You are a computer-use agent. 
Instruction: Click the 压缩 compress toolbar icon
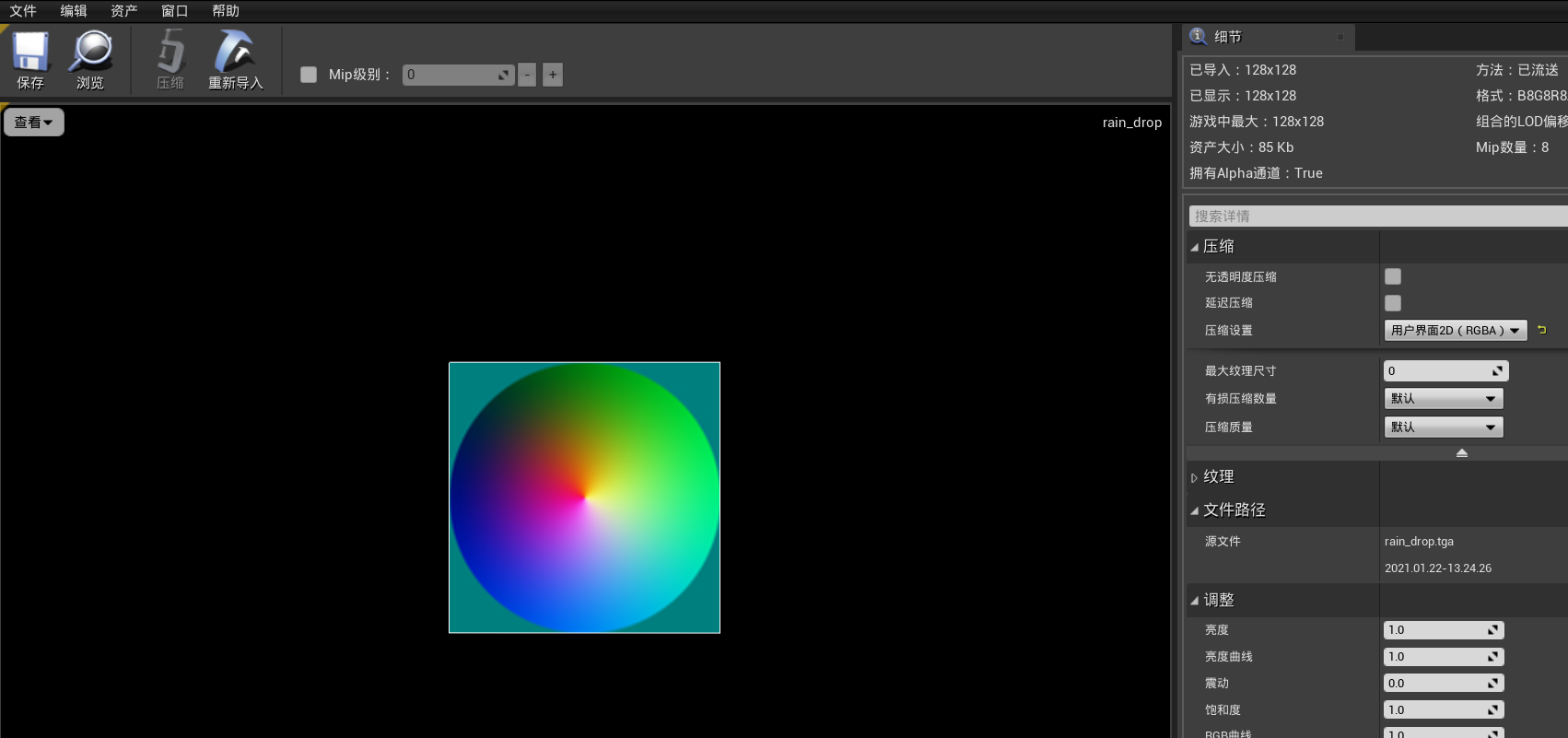point(170,52)
